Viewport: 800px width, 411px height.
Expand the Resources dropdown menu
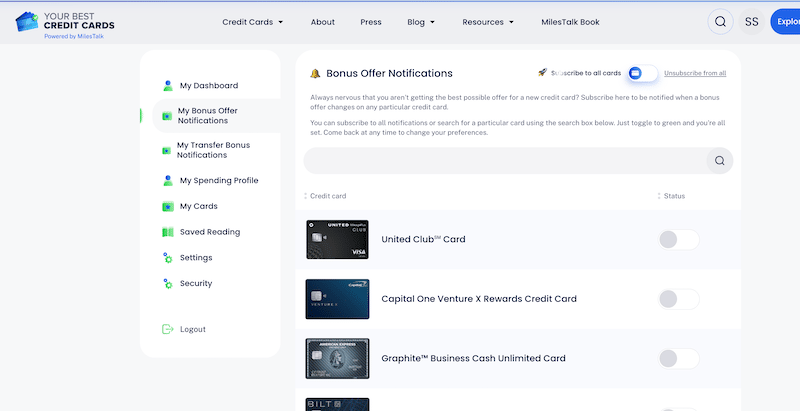[488, 22]
